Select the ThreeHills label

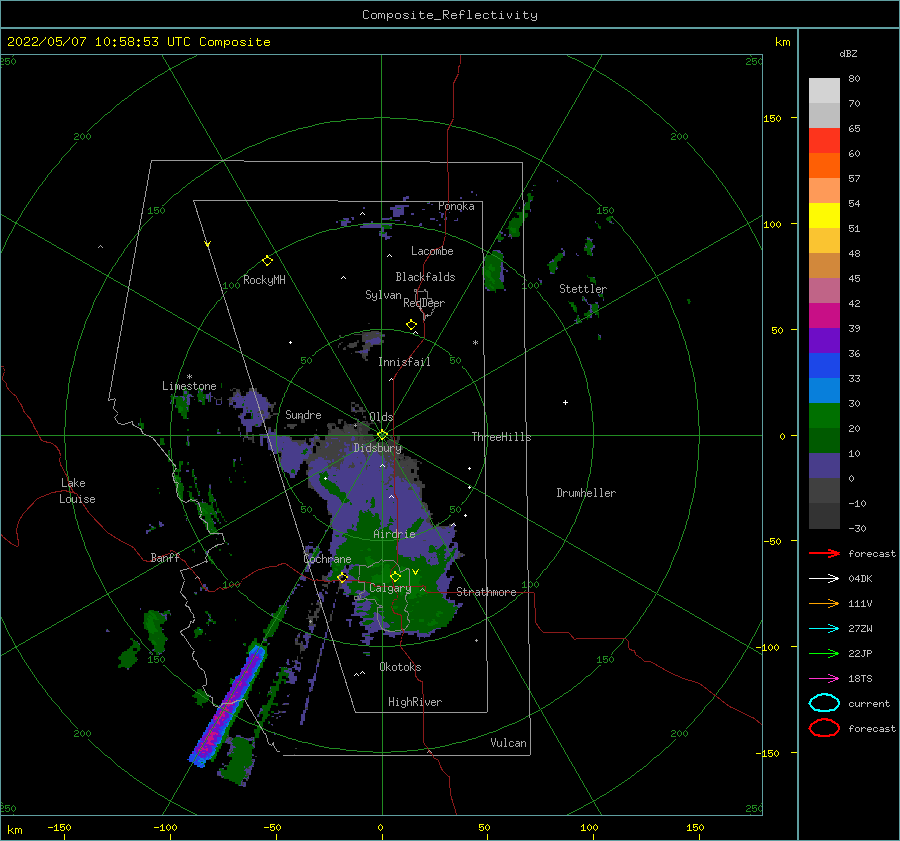point(501,437)
